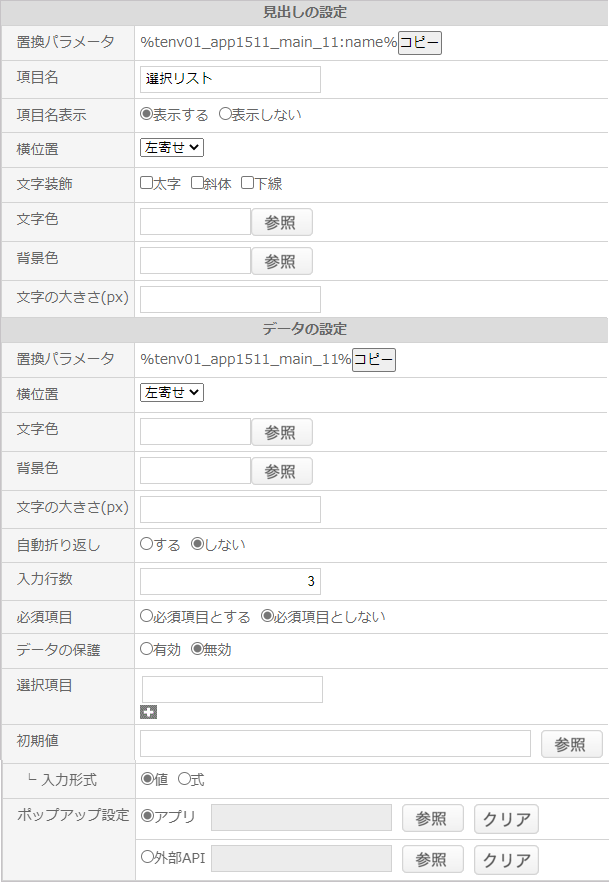Open 横位置 dropdown in heading settings

click(172, 147)
